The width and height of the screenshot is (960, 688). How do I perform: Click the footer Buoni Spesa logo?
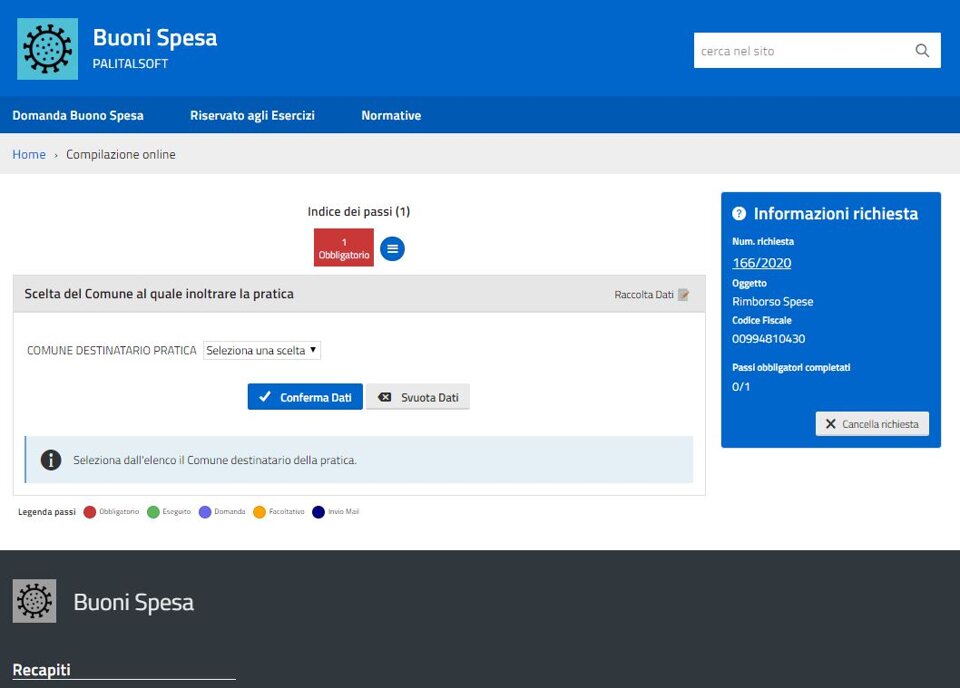34,601
